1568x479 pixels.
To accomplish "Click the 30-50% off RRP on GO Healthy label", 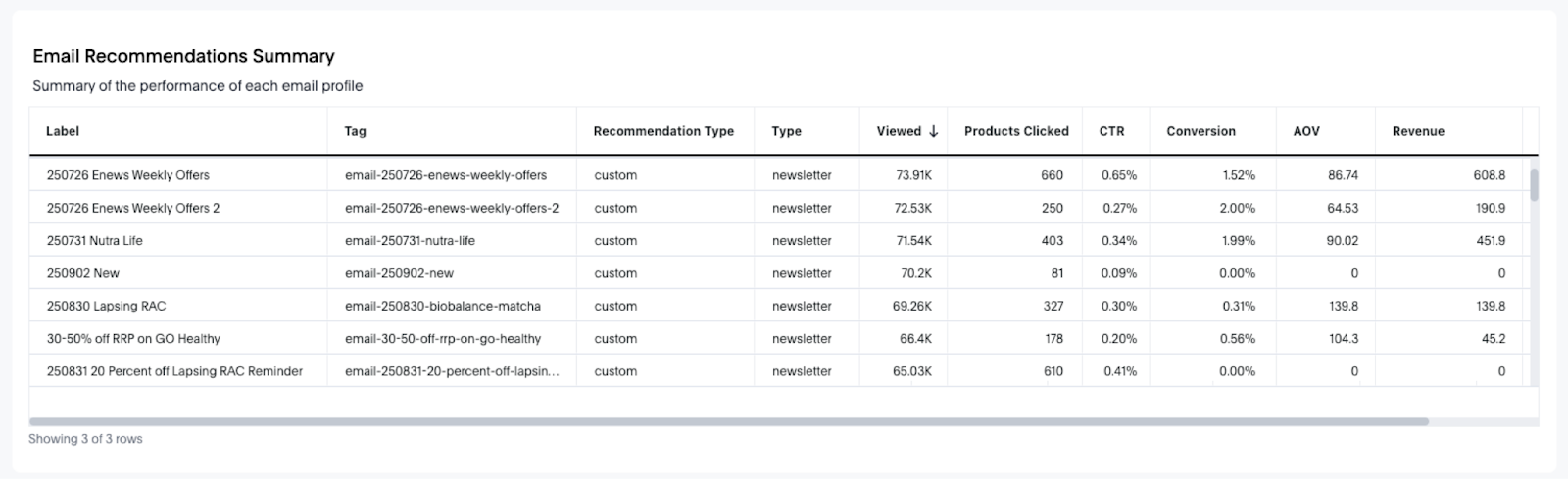I will 133,339.
